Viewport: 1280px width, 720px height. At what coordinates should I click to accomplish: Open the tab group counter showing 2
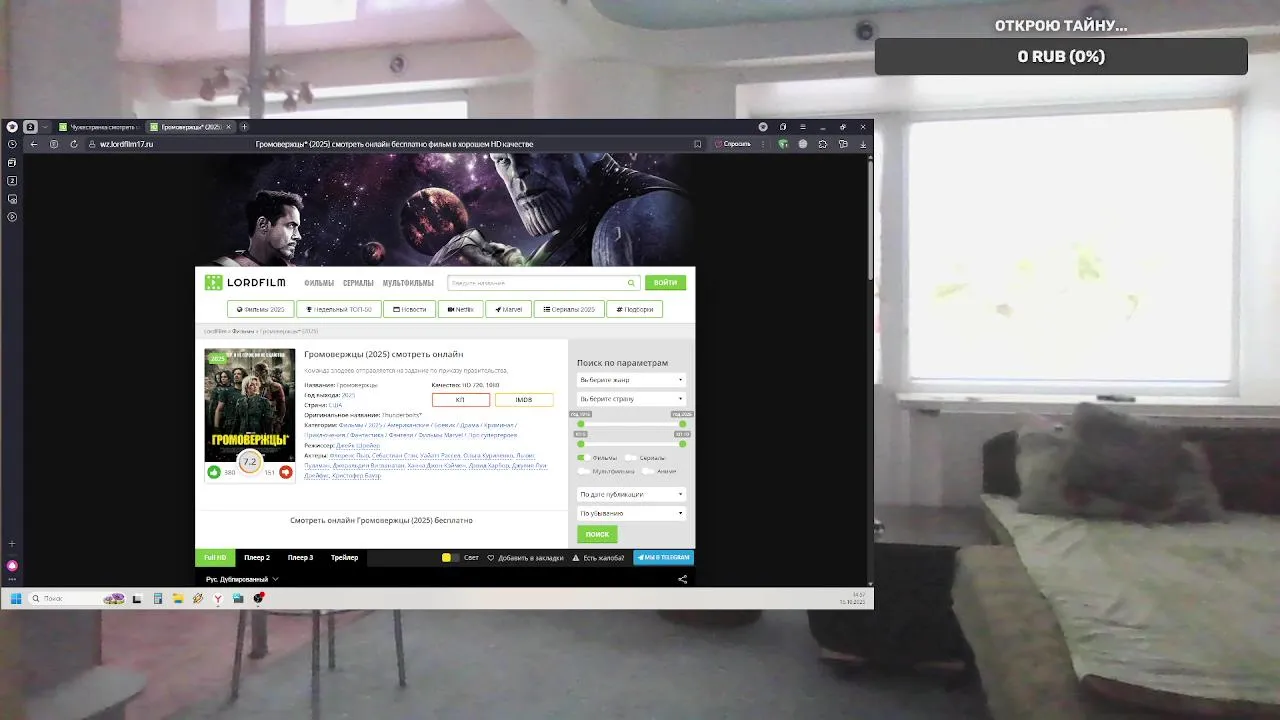click(30, 127)
